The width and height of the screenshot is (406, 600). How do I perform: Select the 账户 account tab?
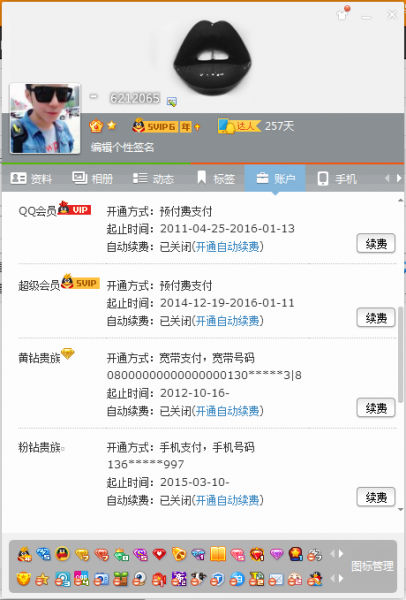click(x=275, y=178)
